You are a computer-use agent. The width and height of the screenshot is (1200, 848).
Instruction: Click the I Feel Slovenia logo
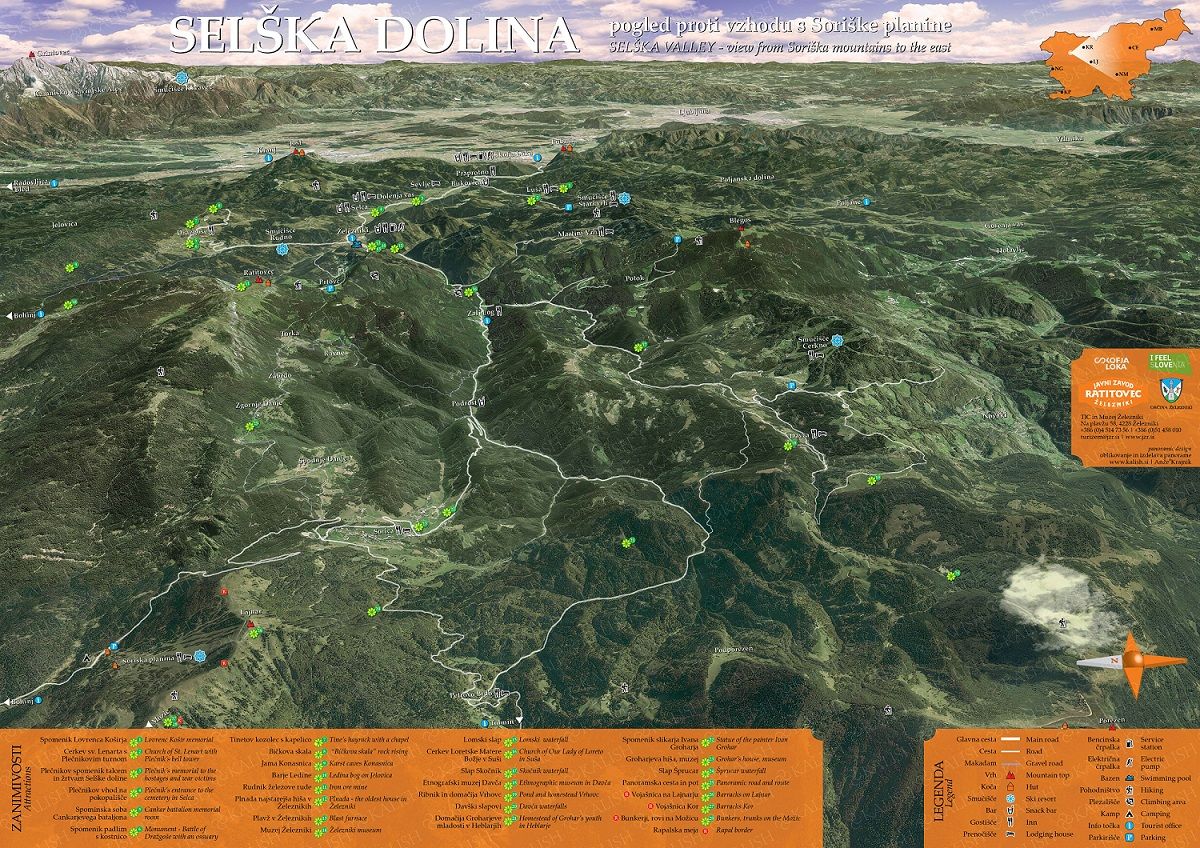[1167, 362]
